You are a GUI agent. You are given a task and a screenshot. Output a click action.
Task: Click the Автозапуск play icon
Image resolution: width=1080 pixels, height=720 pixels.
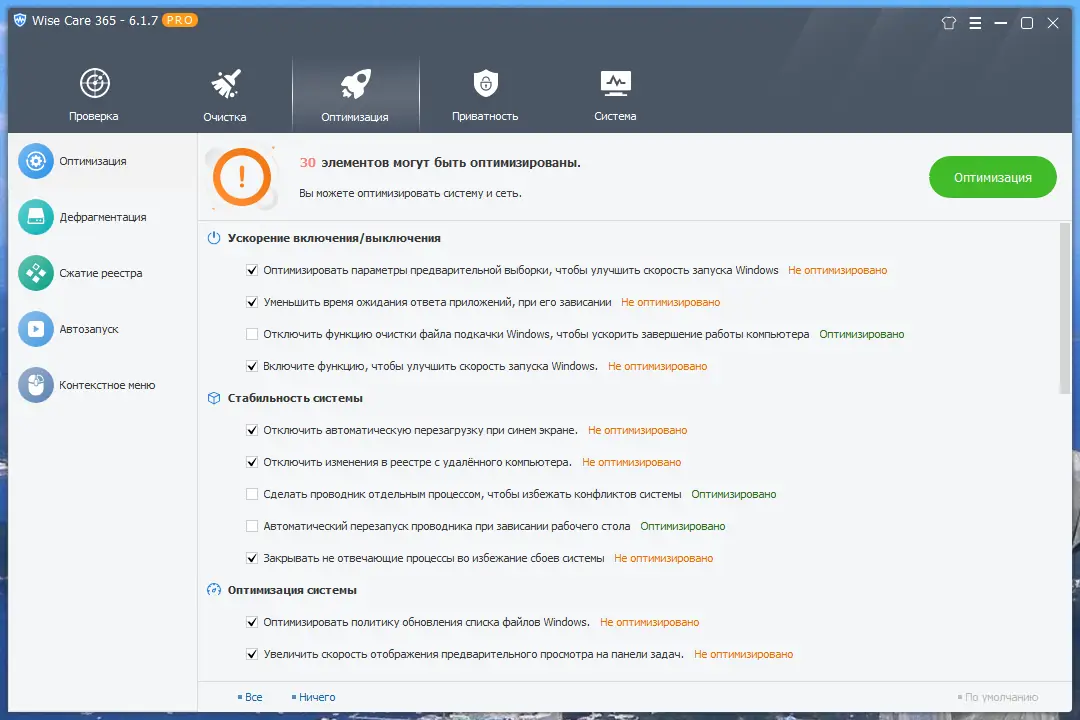coord(36,329)
